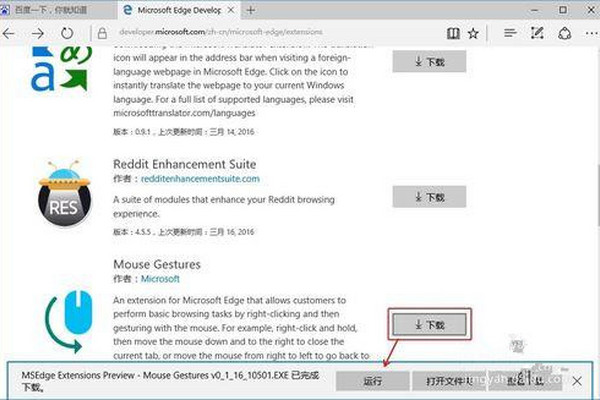The width and height of the screenshot is (600, 400).
Task: Open the More actions ellipsis menu
Action: 592,34
